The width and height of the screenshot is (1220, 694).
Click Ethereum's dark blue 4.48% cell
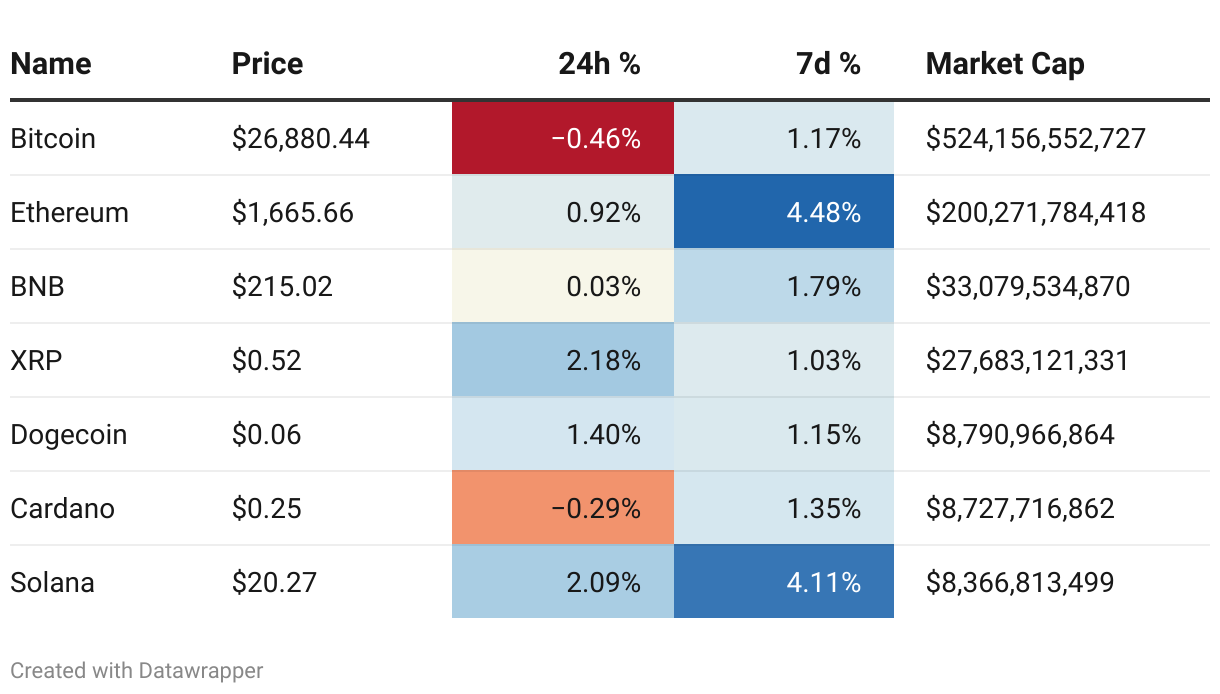pos(784,212)
